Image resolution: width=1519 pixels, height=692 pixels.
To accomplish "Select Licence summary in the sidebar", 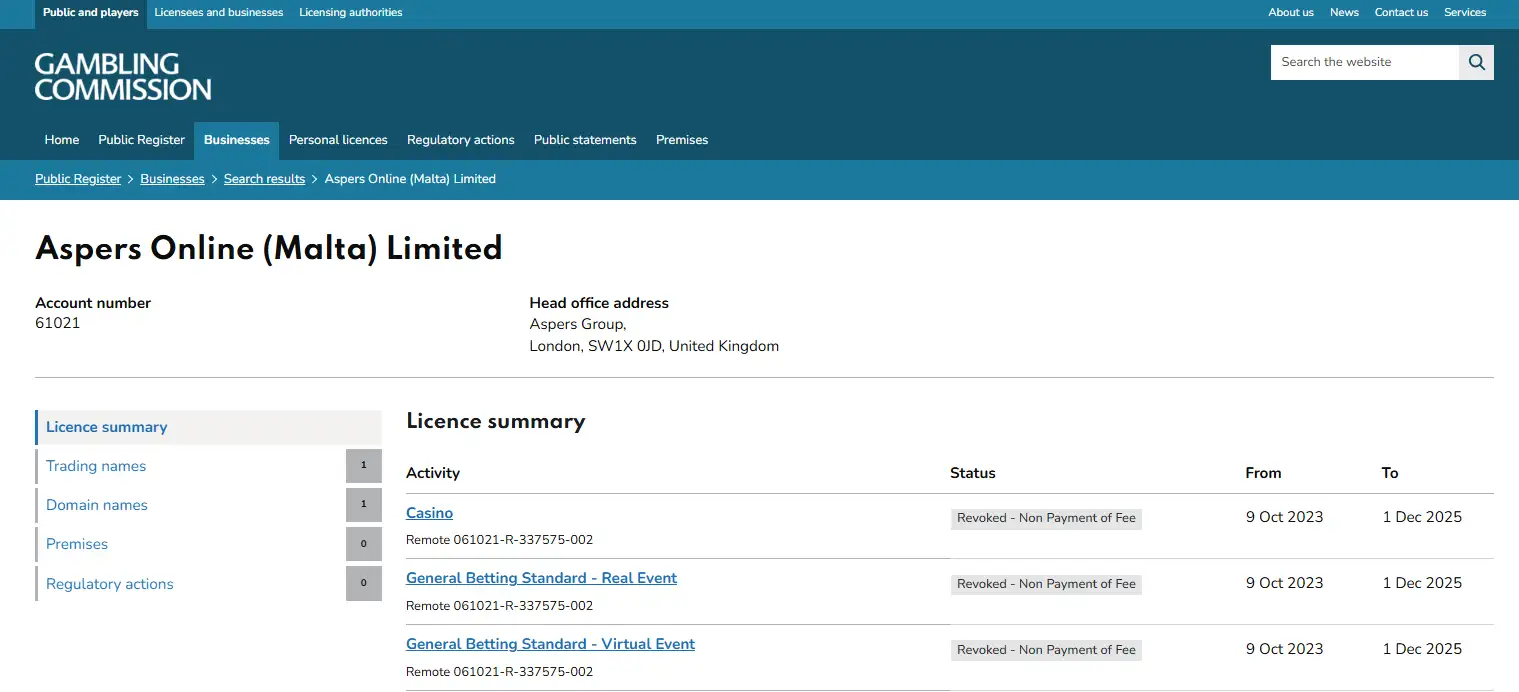I will click(x=208, y=427).
